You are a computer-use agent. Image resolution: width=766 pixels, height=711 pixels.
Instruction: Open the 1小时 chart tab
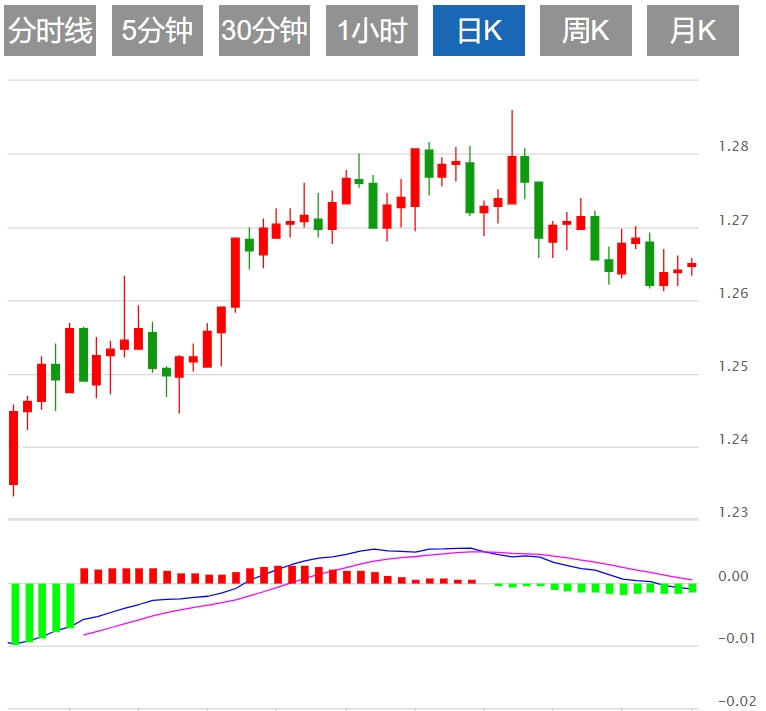tap(372, 31)
